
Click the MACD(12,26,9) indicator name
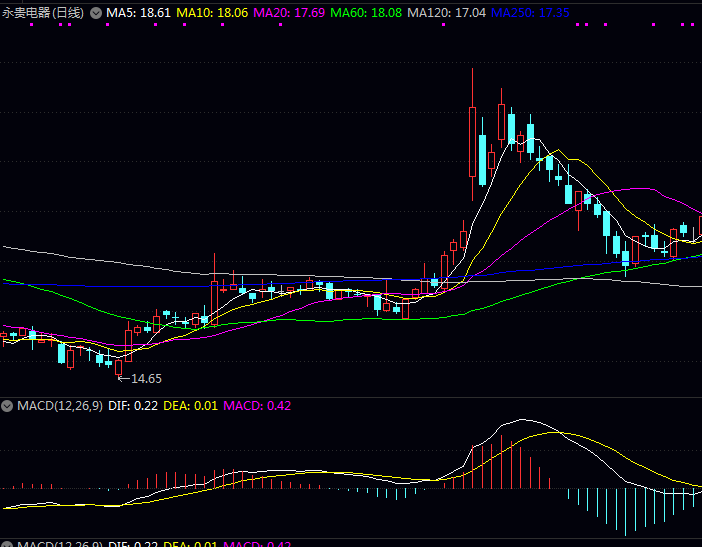(58, 405)
